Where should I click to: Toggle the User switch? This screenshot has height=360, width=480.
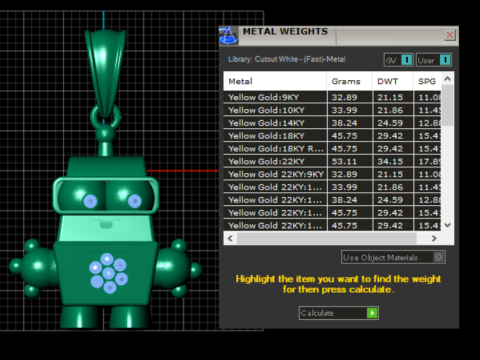point(434,60)
